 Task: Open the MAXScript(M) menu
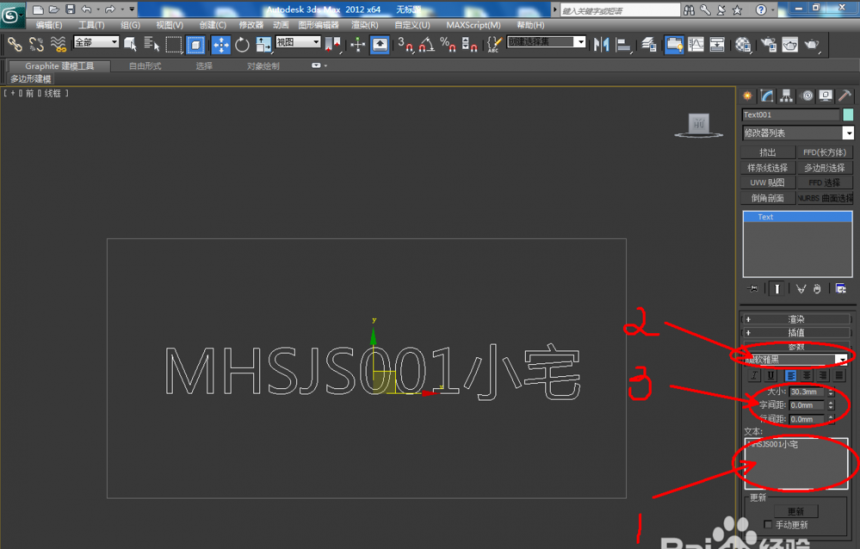click(x=473, y=25)
